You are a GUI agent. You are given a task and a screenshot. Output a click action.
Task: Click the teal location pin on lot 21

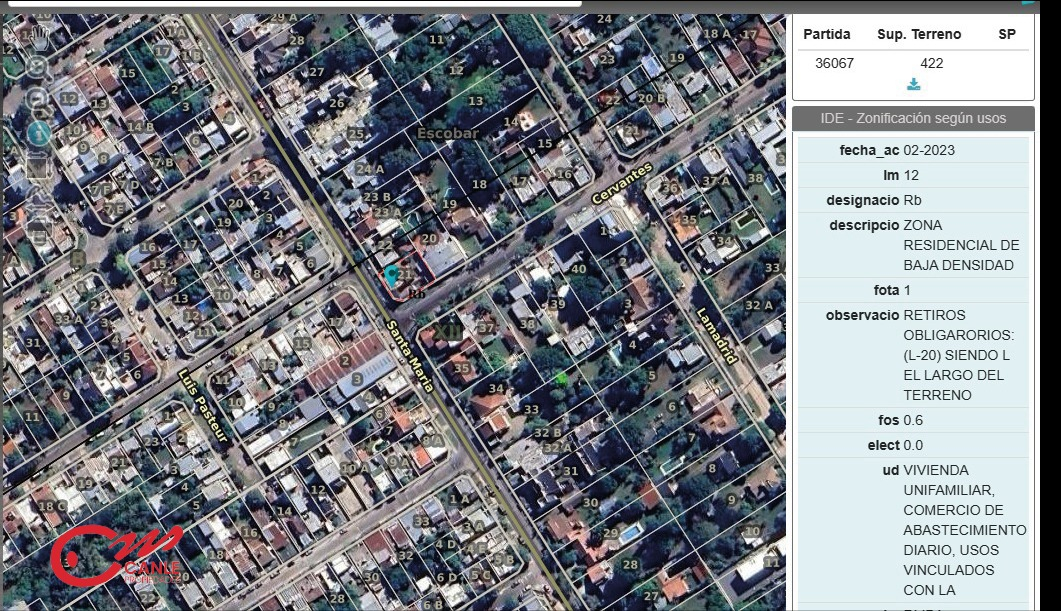[392, 275]
